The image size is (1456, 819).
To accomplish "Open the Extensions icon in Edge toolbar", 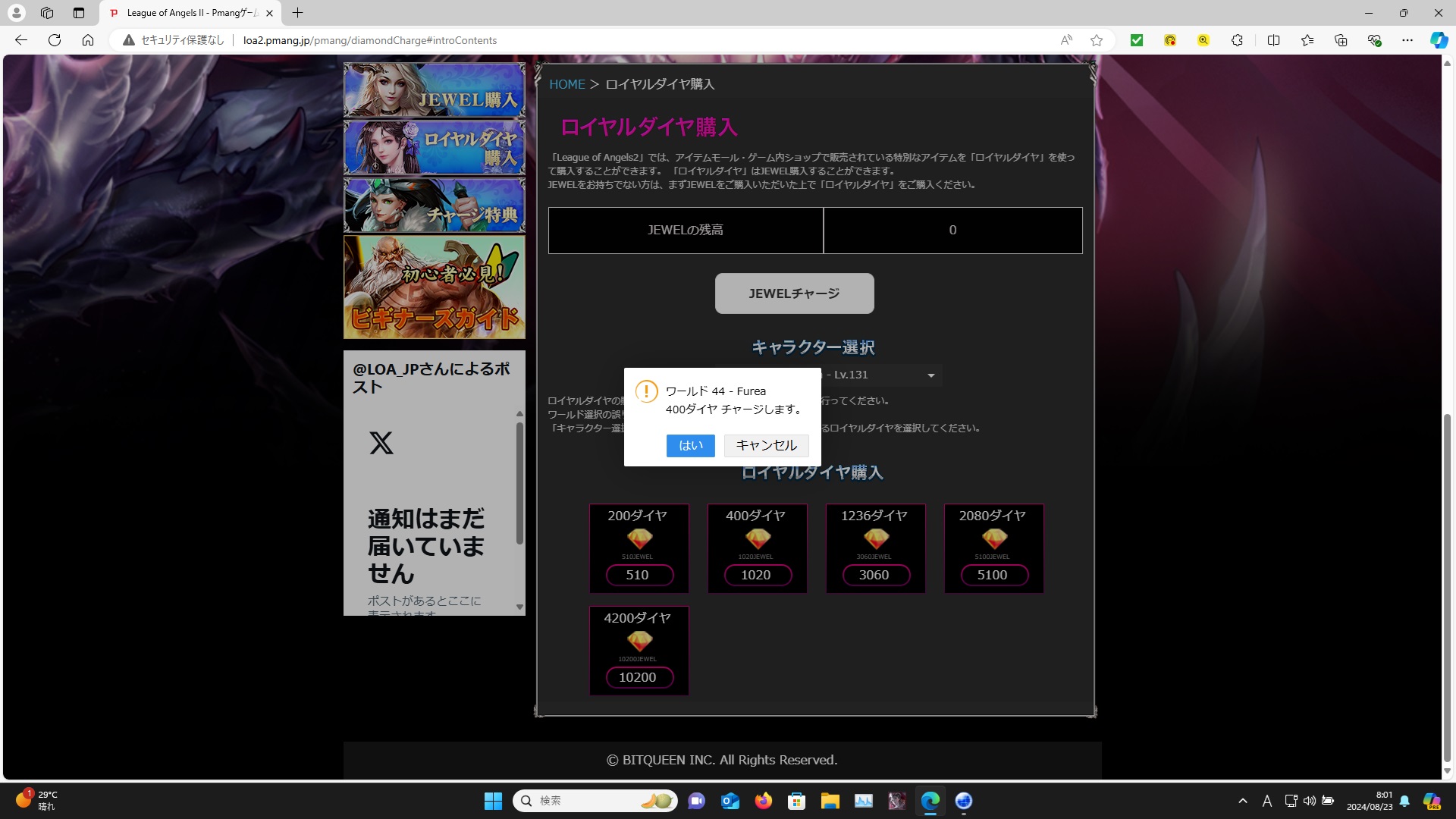I will pos(1238,40).
